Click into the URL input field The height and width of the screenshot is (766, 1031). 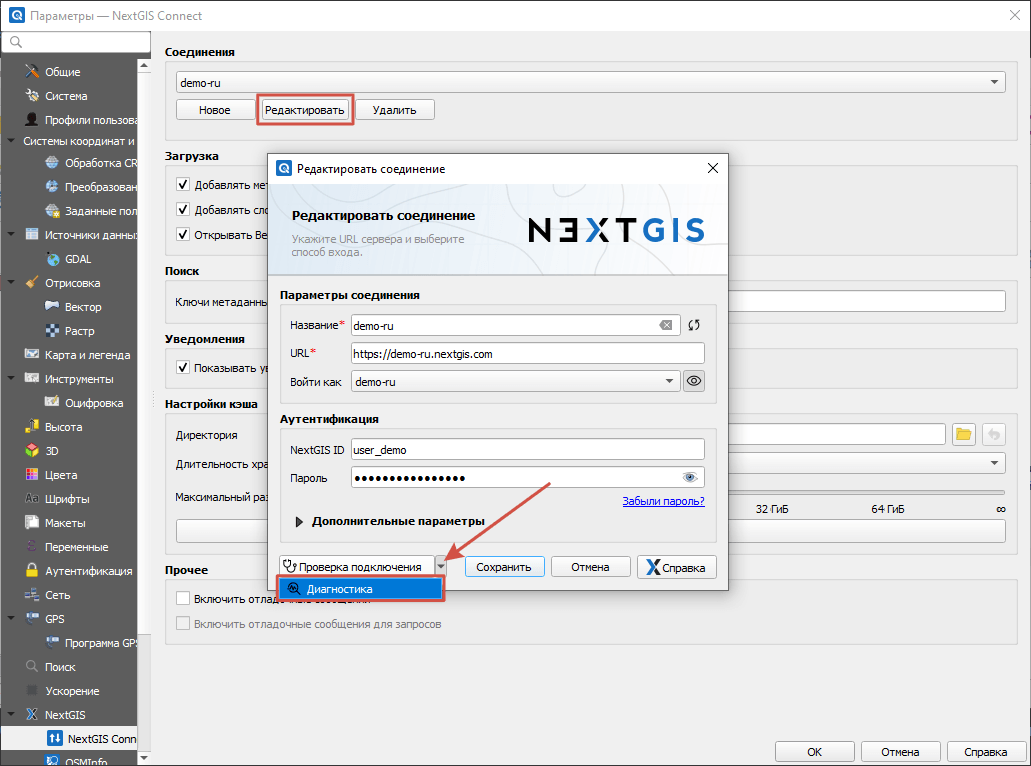pos(527,354)
